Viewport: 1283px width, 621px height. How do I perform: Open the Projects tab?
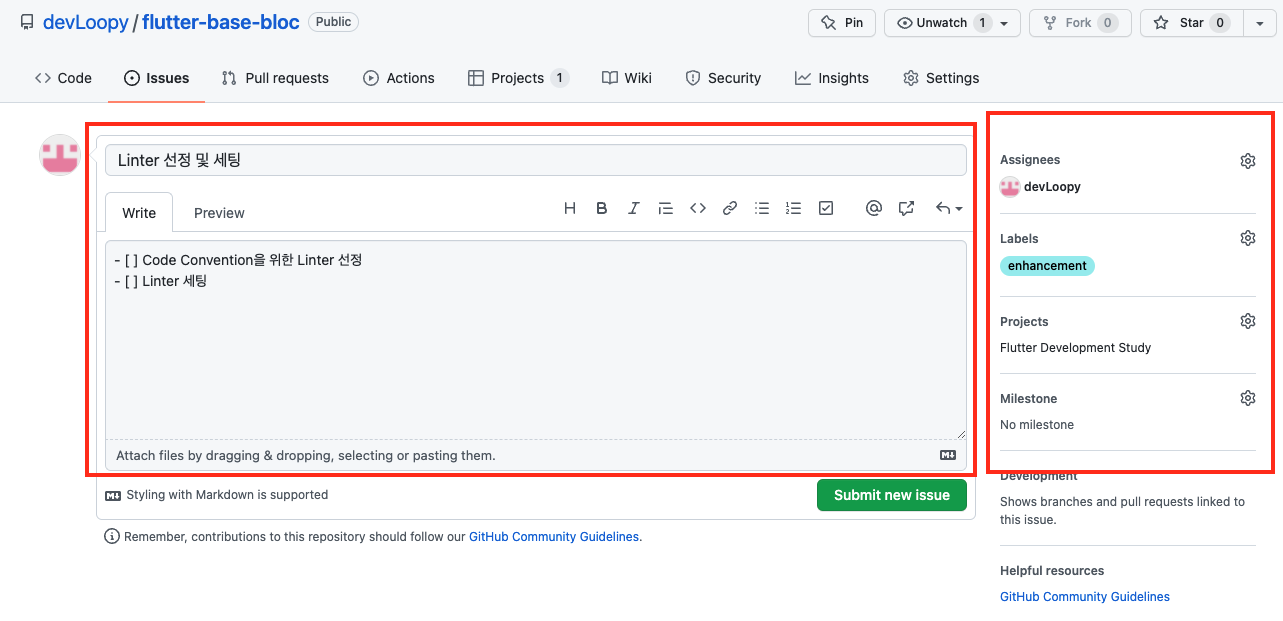coord(518,78)
